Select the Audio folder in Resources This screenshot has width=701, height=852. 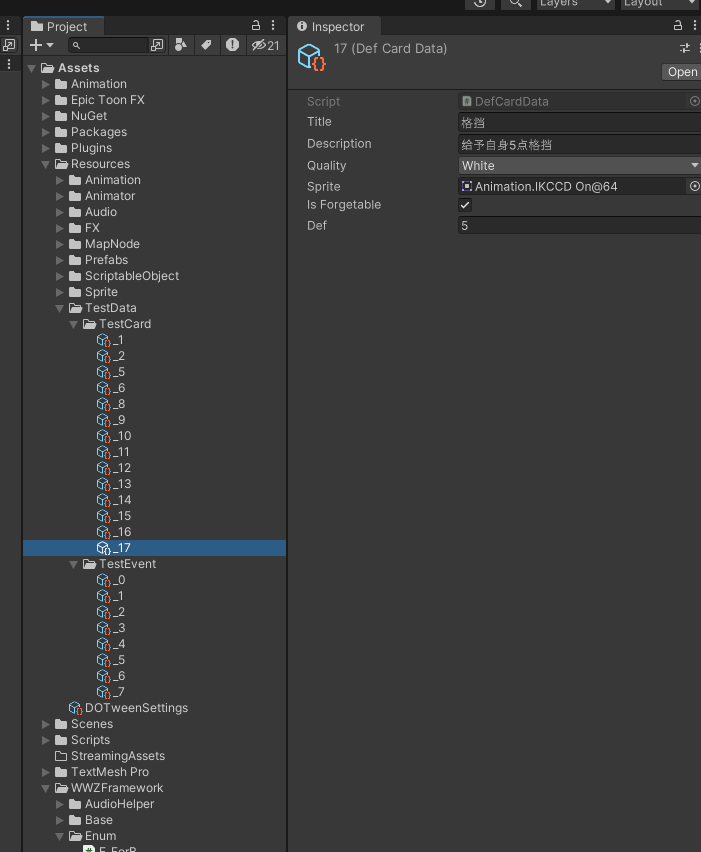coord(93,212)
